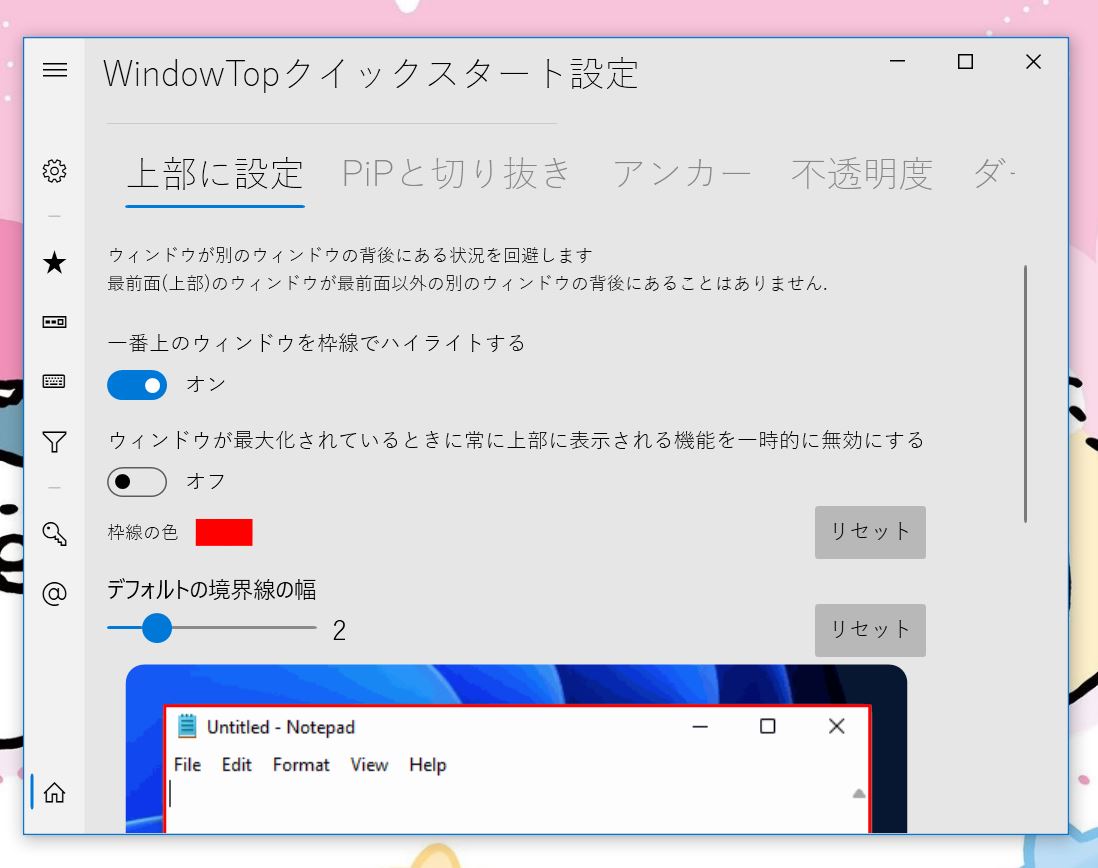This screenshot has width=1098, height=868.
Task: Open the red 枠線の色 color swatch
Action: tap(224, 532)
